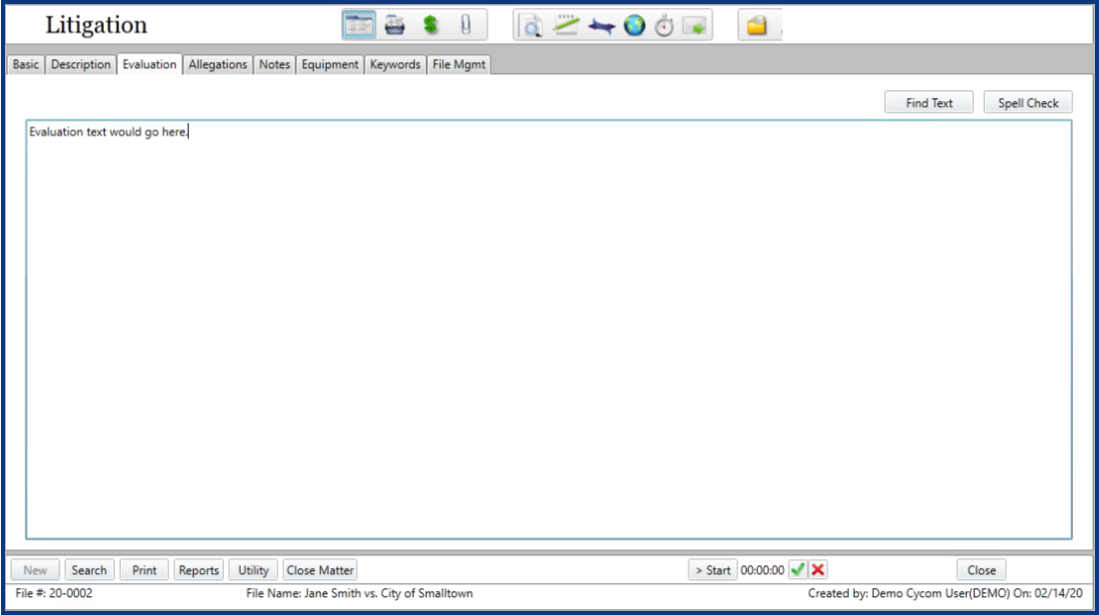The image size is (1099, 615).
Task: Open the yellow folder icon
Action: click(756, 26)
